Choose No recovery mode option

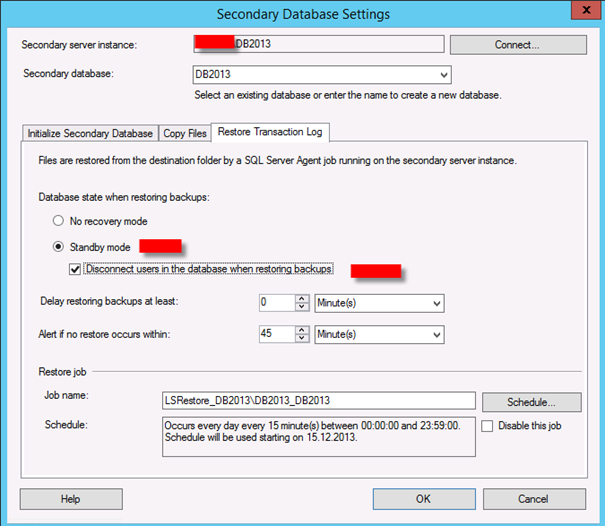point(60,221)
